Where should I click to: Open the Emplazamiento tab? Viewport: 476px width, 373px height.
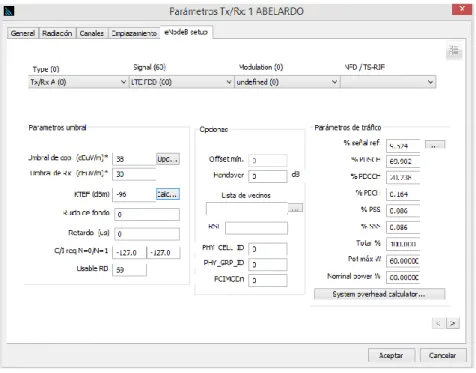click(x=134, y=33)
